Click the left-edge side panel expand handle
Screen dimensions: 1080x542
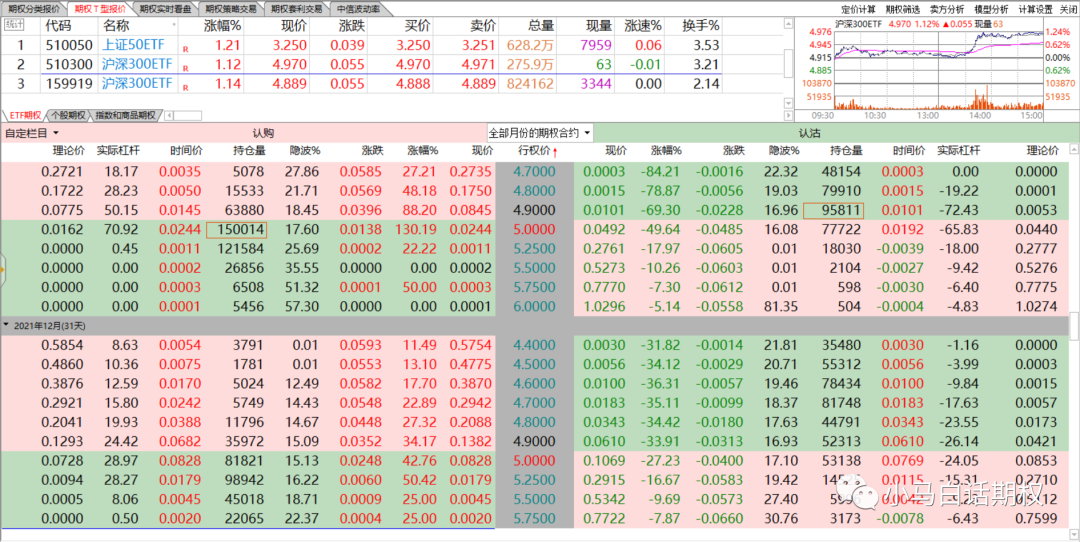3,268
